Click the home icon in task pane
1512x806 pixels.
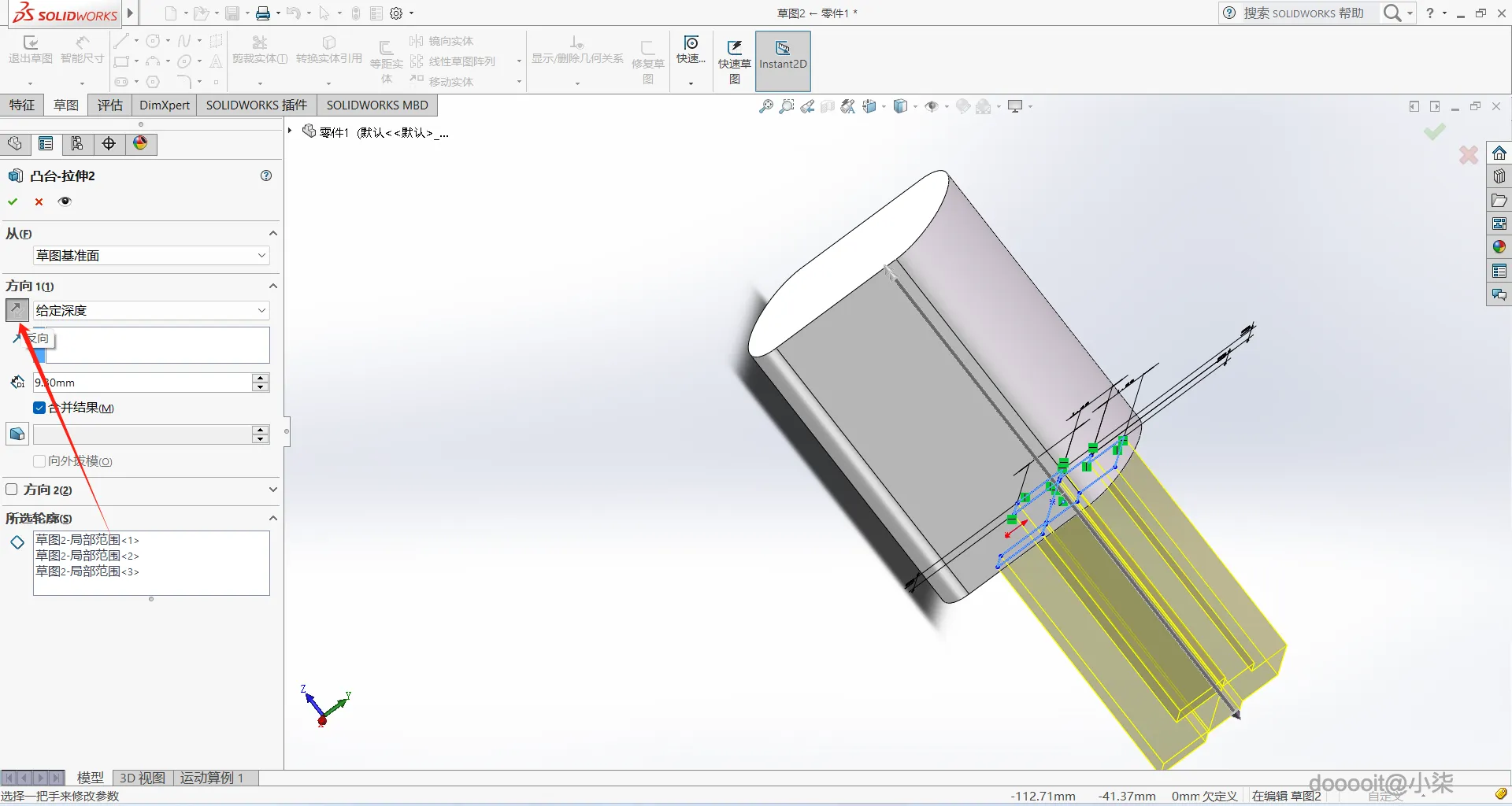[1499, 153]
